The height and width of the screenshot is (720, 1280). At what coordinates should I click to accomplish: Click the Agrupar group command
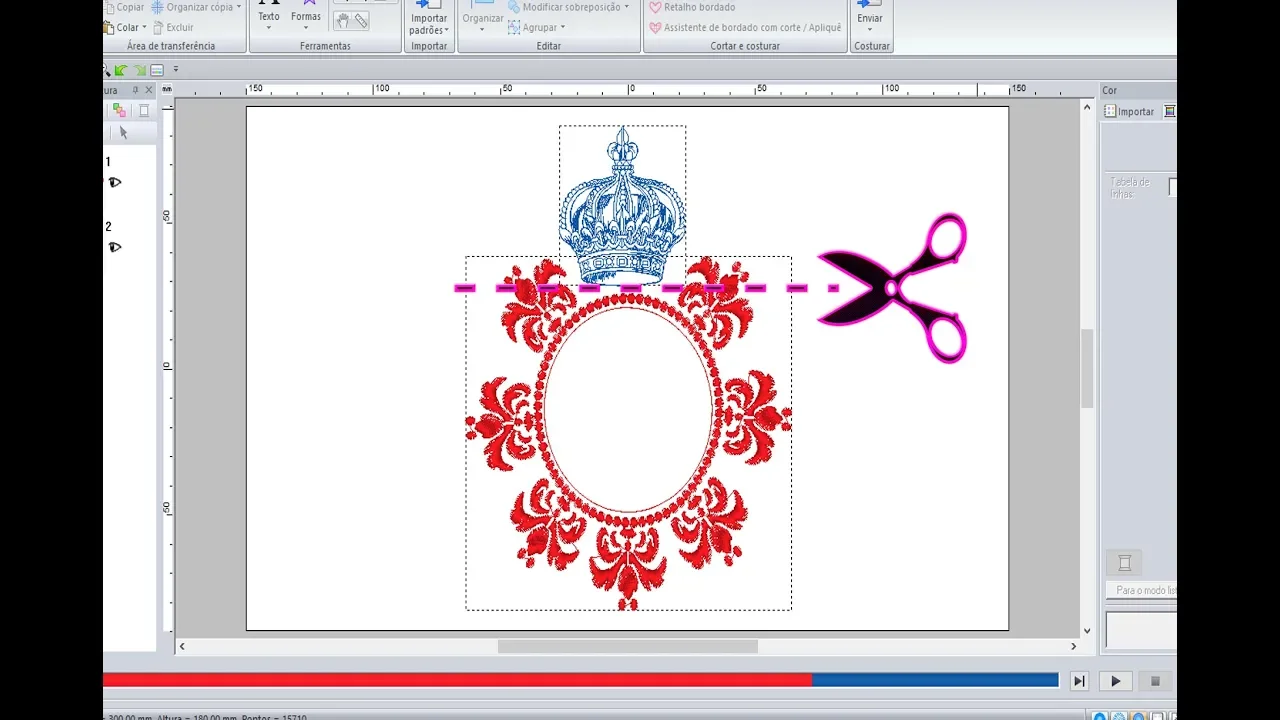click(x=532, y=27)
